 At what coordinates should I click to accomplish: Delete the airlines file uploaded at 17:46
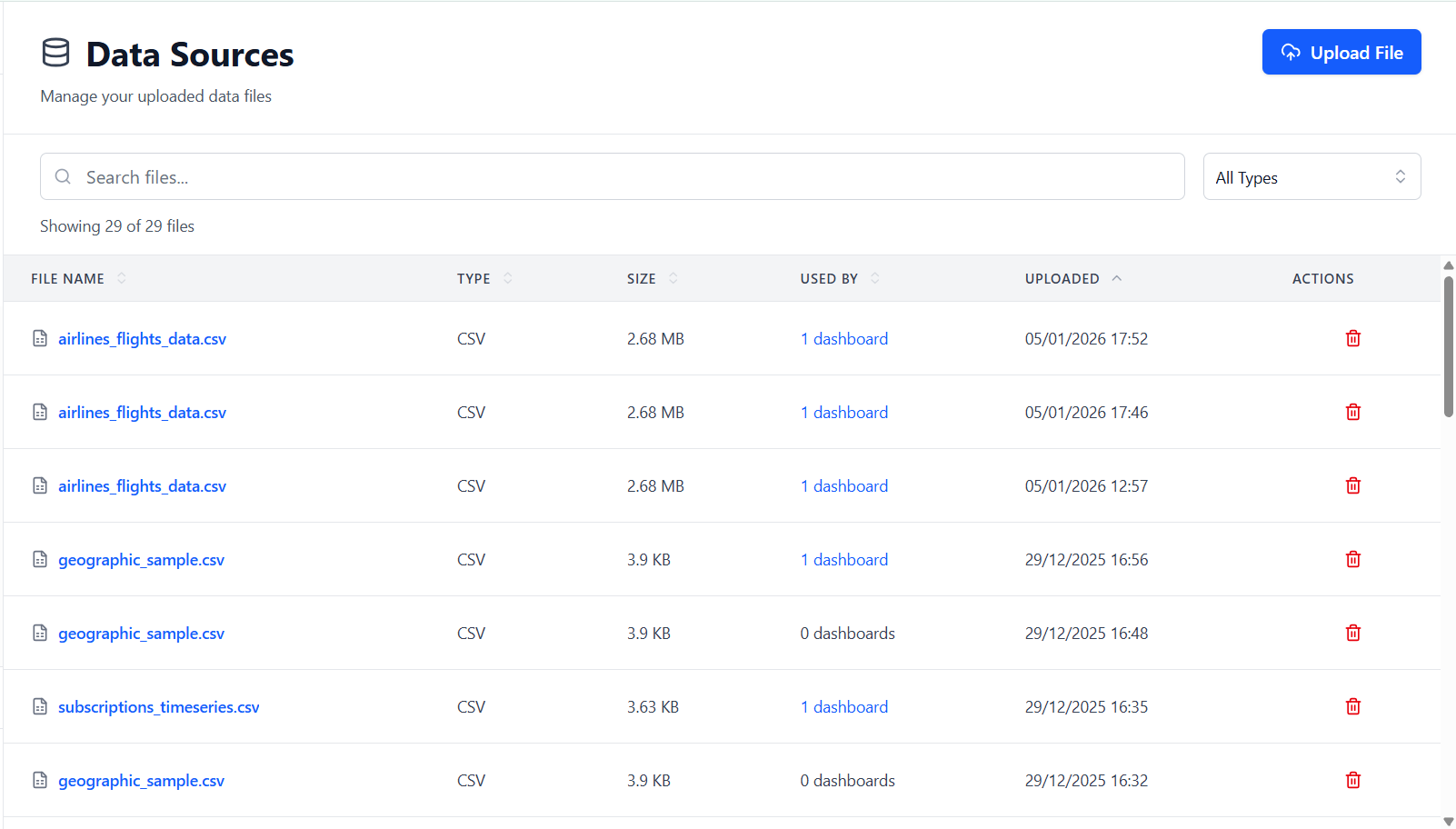pos(1352,412)
